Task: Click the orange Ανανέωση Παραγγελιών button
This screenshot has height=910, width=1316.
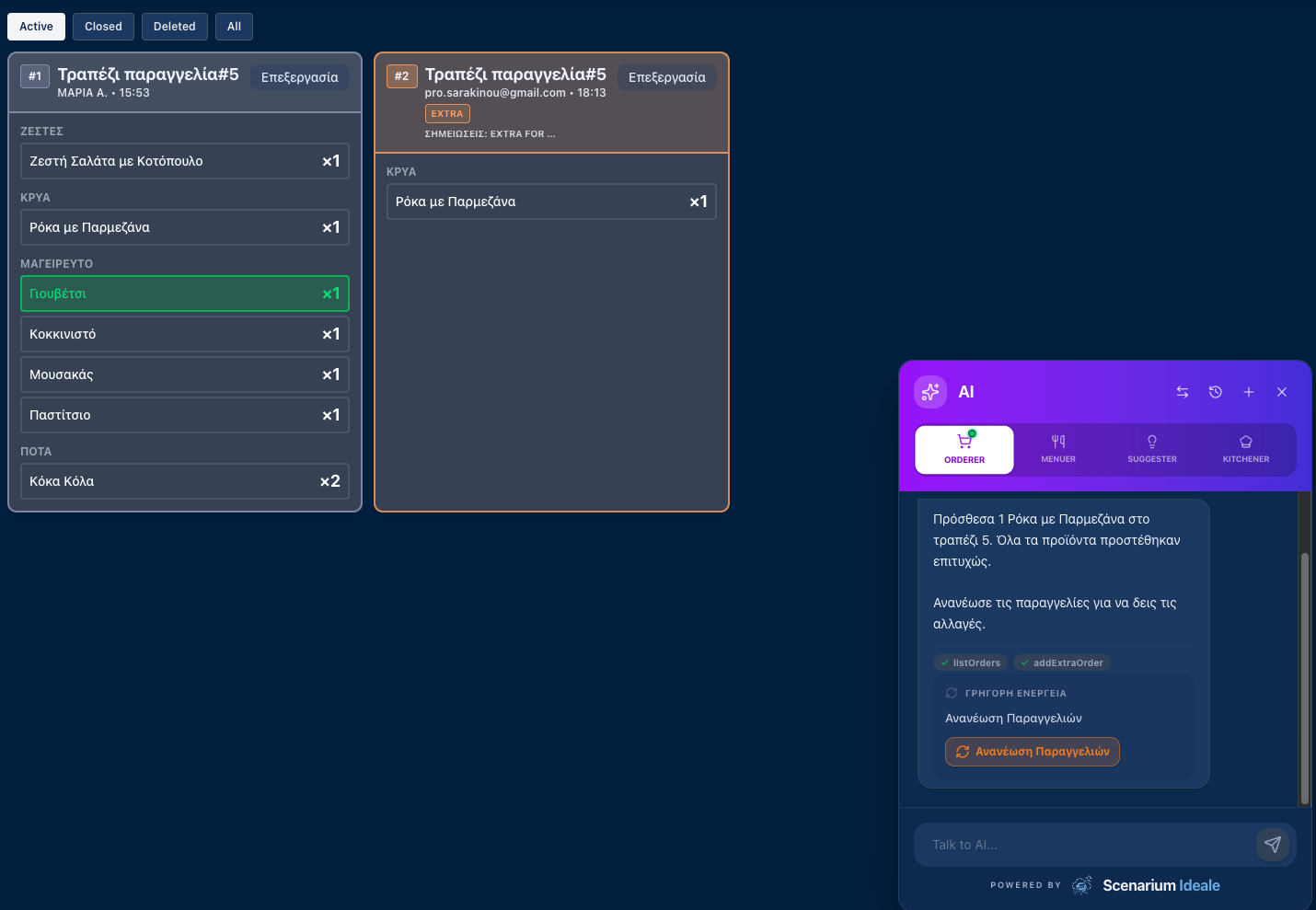Action: (x=1033, y=752)
